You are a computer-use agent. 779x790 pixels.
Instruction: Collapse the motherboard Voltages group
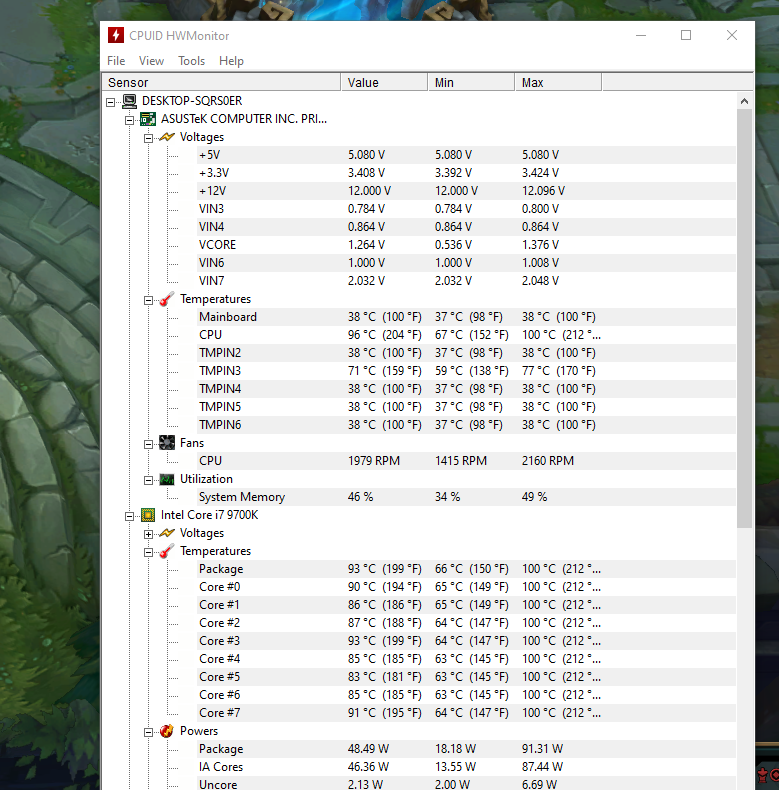[148, 139]
